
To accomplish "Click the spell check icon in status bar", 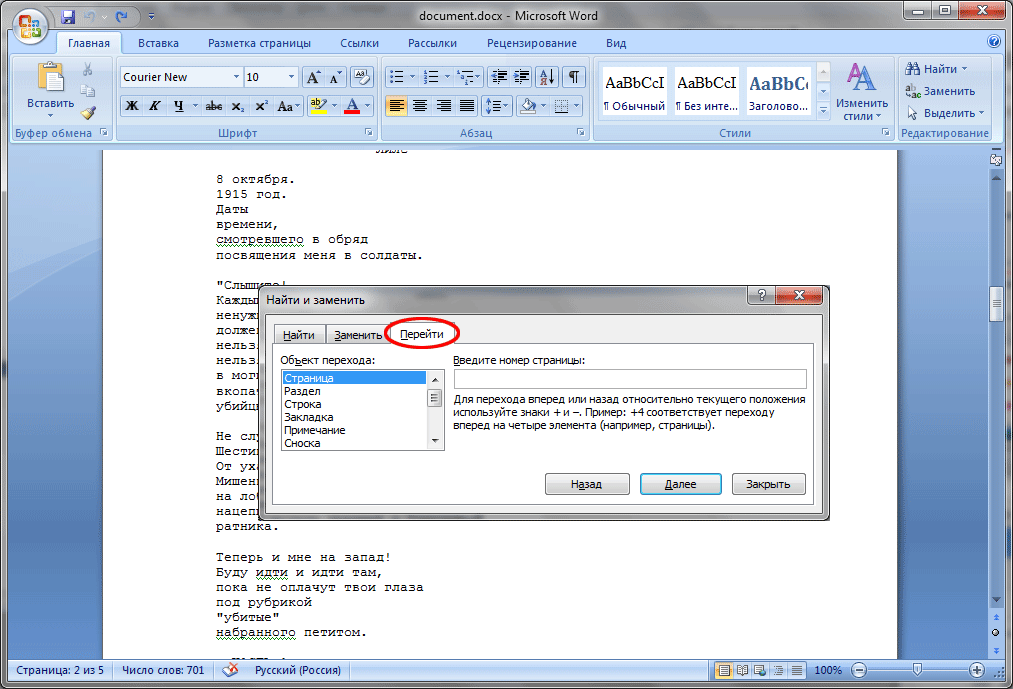I will [229, 670].
